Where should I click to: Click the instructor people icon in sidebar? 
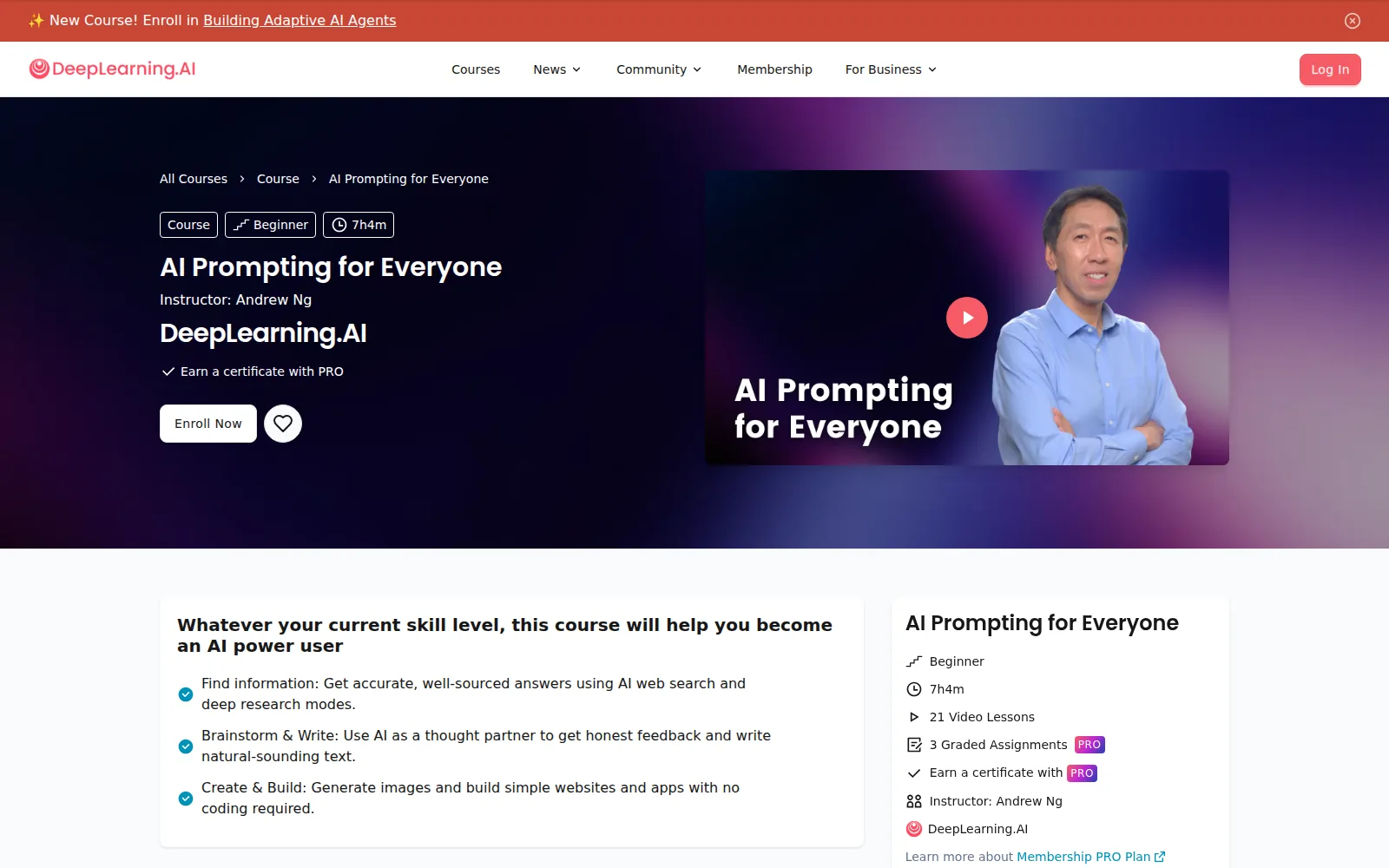pos(914,801)
